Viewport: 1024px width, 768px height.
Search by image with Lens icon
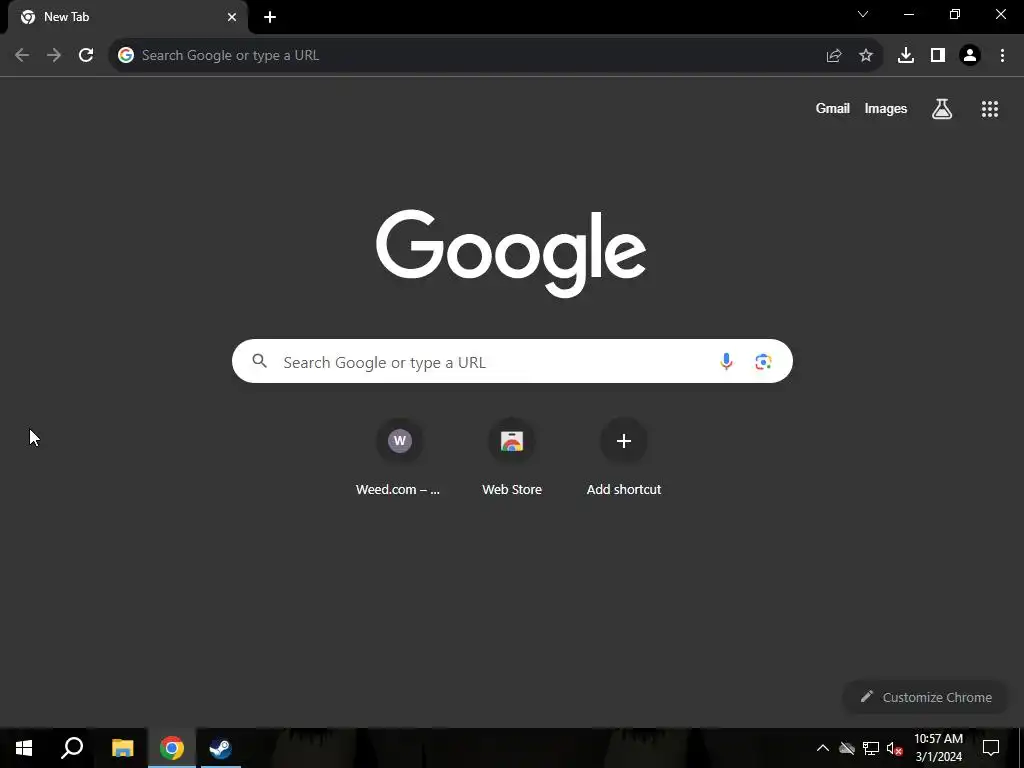tap(763, 361)
